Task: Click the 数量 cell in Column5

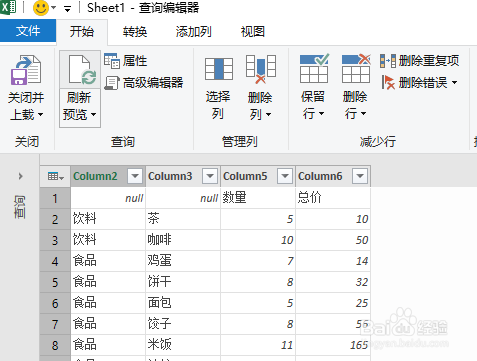Action: click(258, 198)
